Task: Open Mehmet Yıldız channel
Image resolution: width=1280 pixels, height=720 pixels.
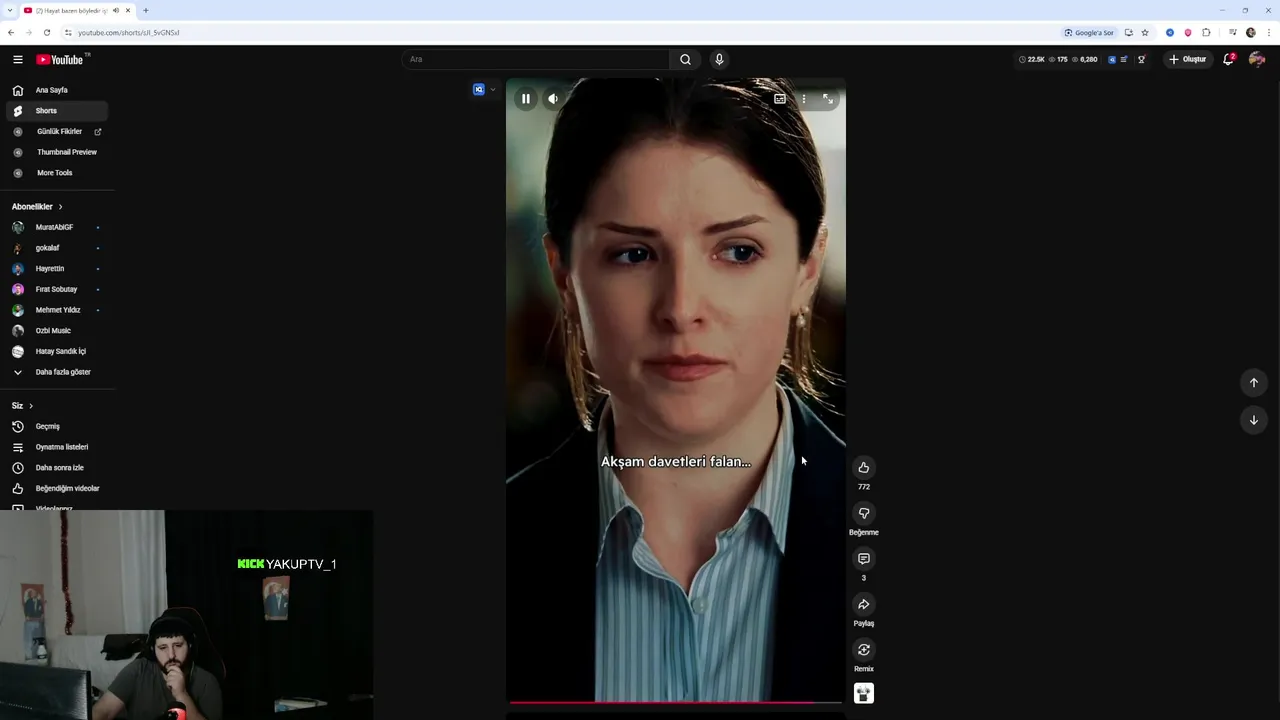Action: (x=58, y=310)
